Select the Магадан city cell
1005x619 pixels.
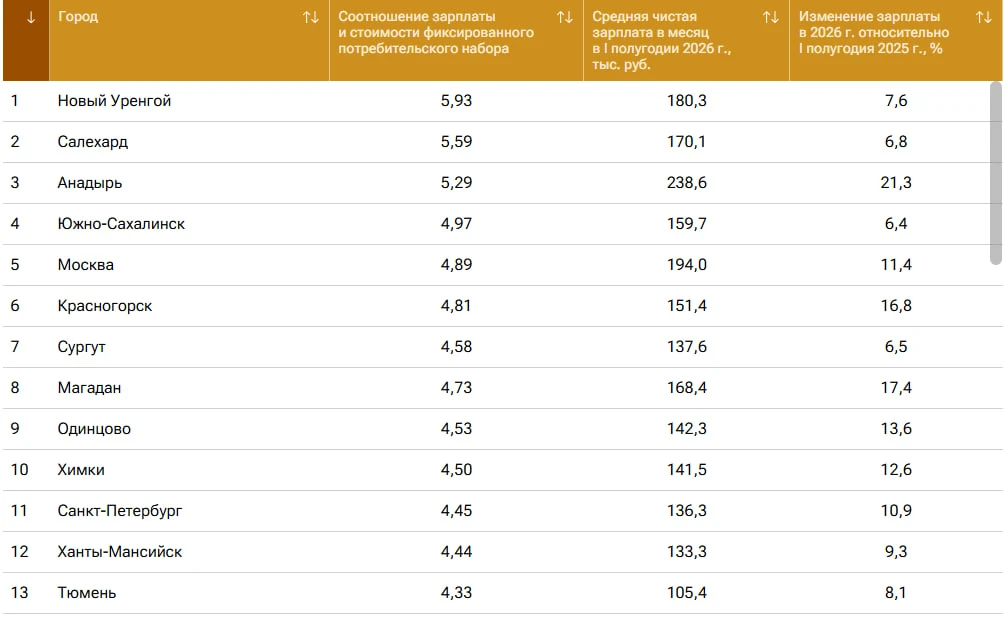click(x=89, y=388)
